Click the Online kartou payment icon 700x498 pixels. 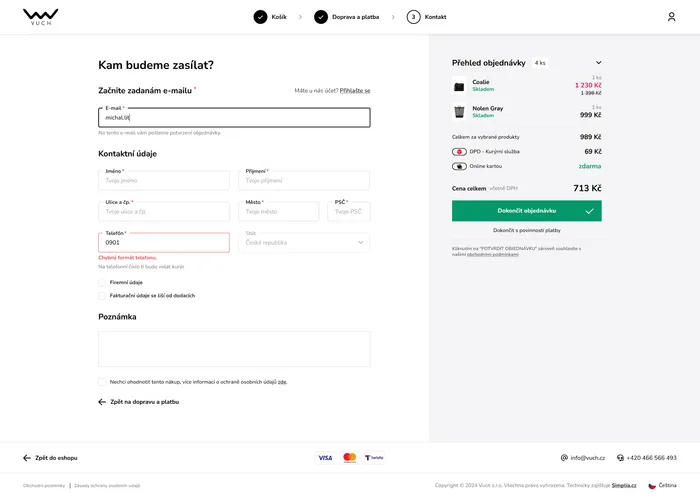pos(459,166)
